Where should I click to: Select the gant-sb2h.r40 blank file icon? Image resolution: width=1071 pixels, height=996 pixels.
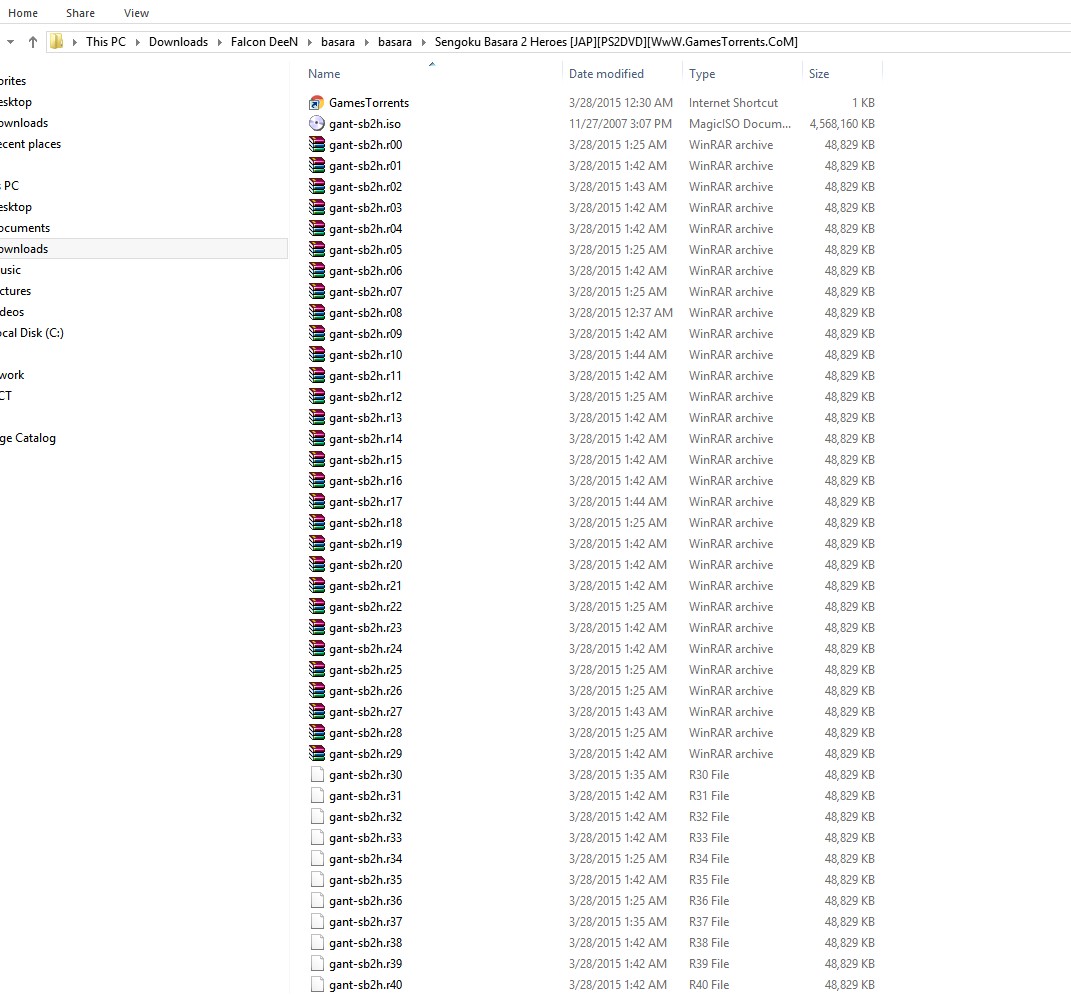click(316, 985)
